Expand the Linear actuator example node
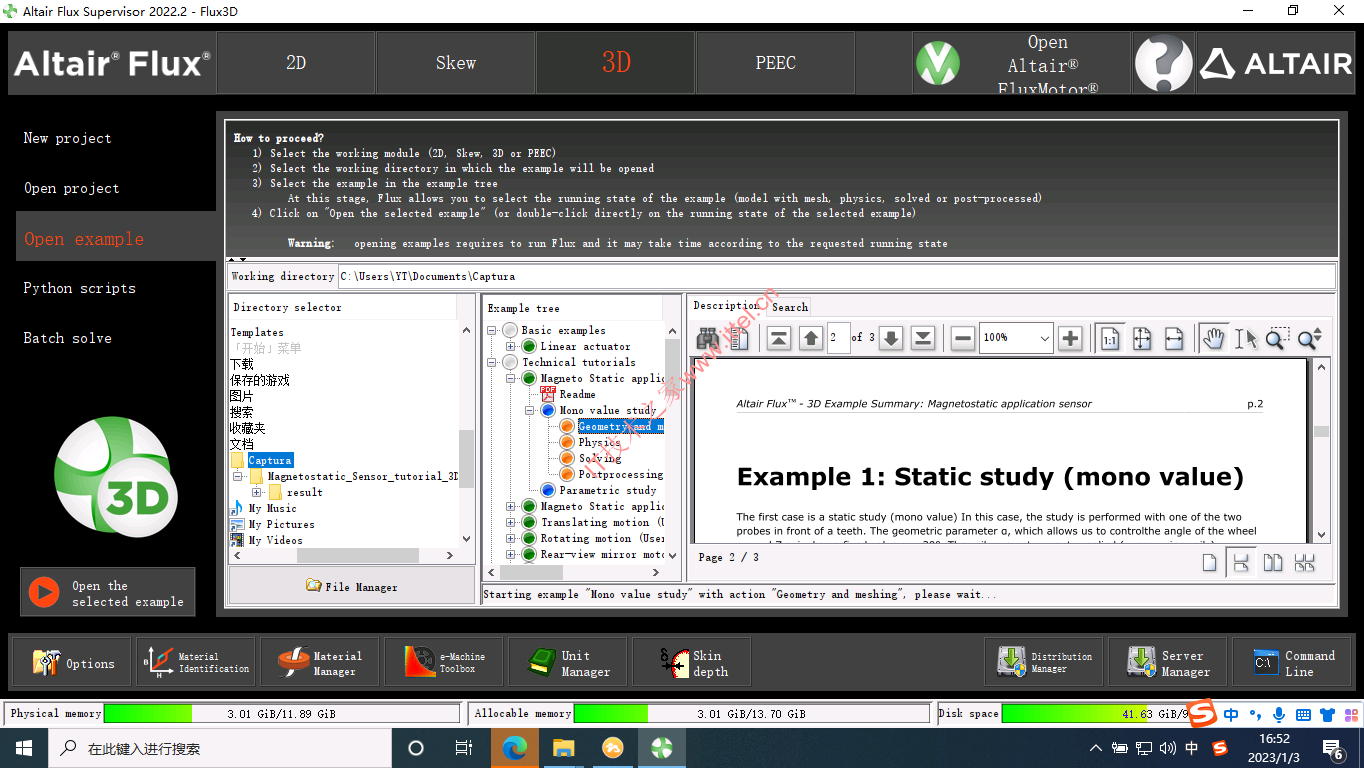 (511, 346)
